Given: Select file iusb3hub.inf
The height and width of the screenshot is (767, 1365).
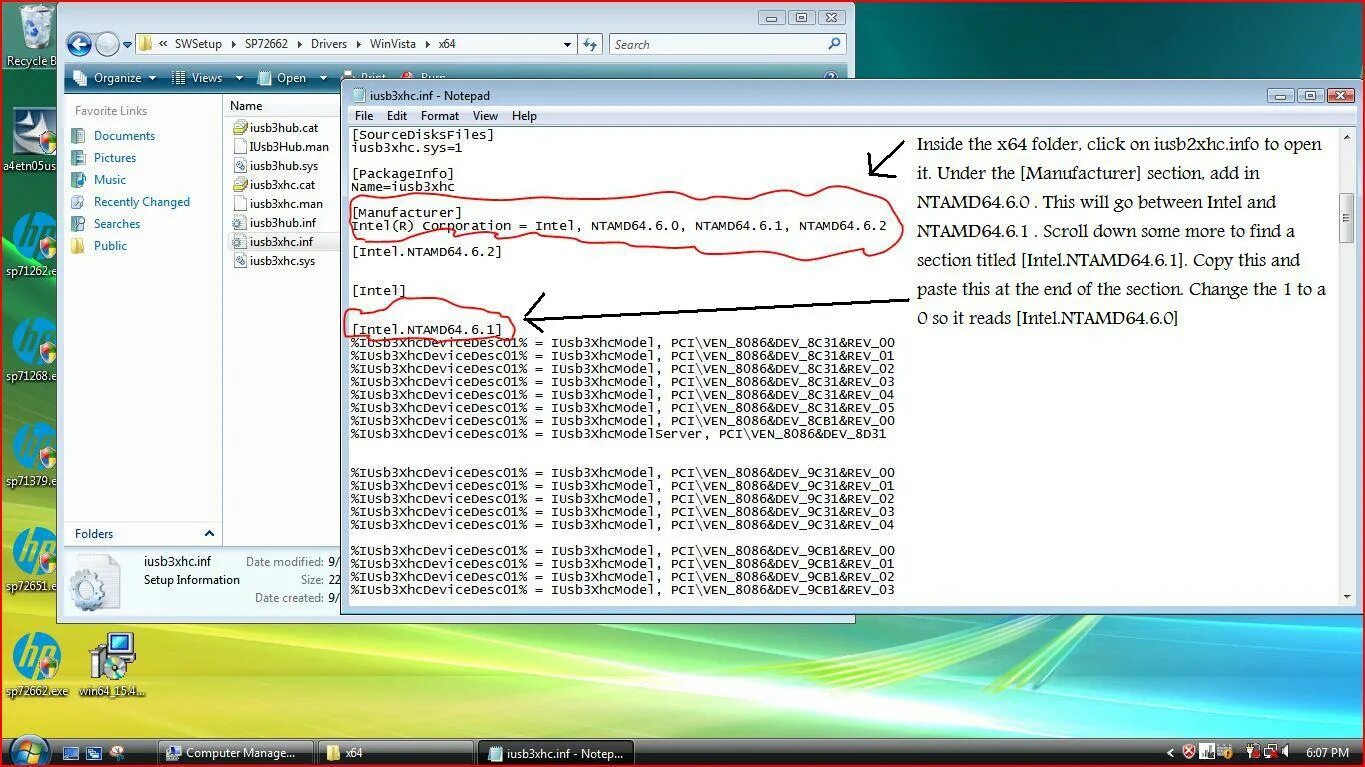Looking at the screenshot, I should pyautogui.click(x=274, y=223).
